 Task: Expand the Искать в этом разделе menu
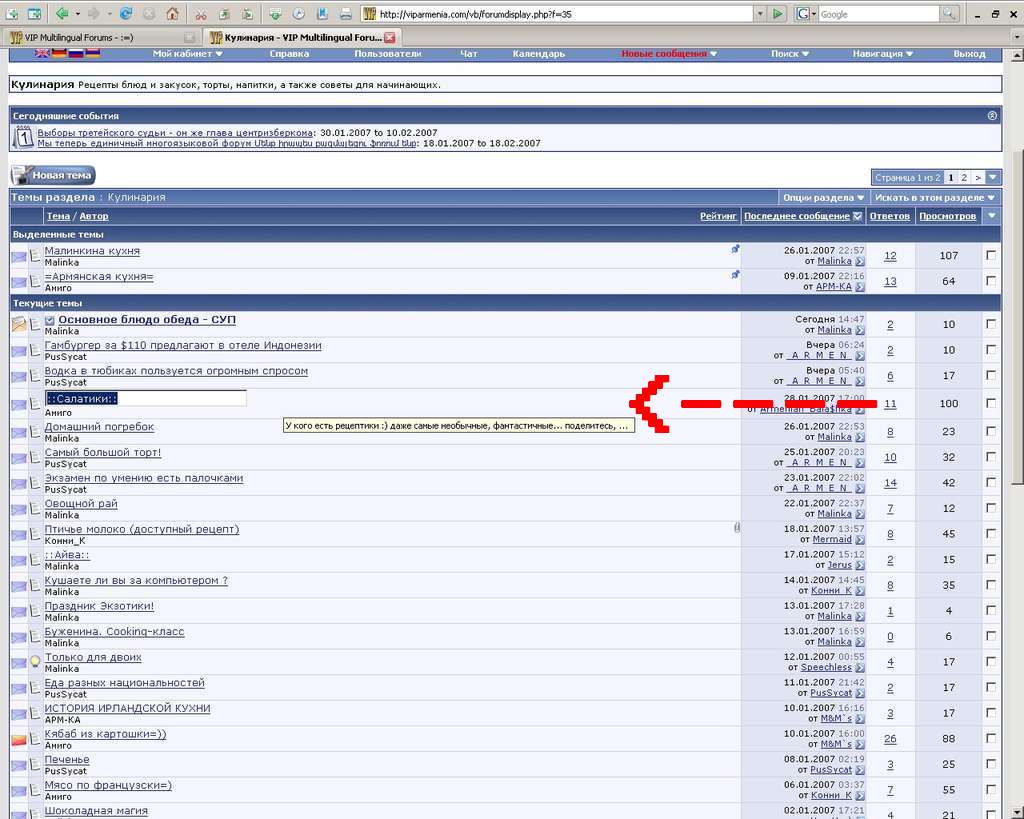pyautogui.click(x=935, y=198)
